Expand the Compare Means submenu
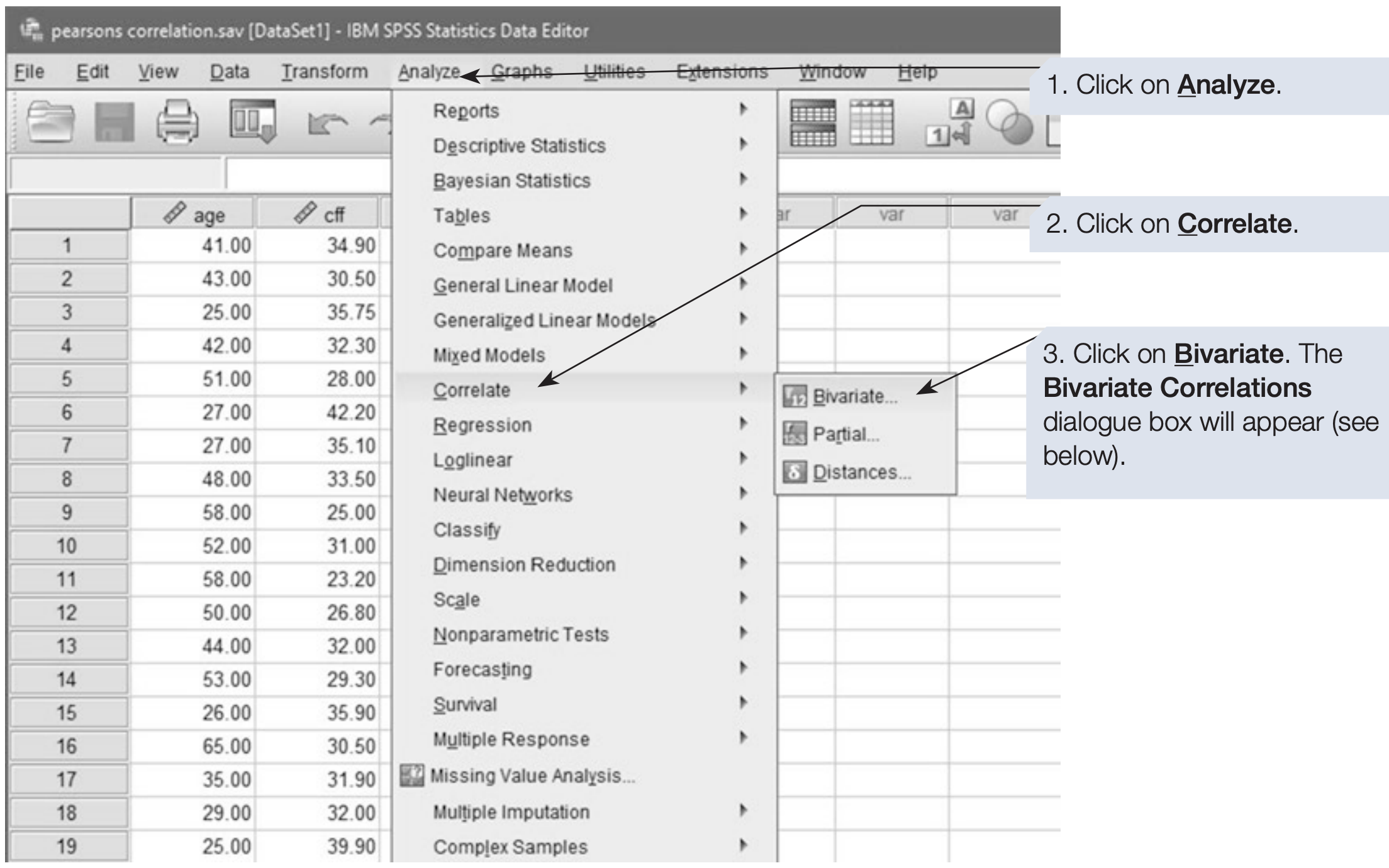The height and width of the screenshot is (868, 1389). tap(503, 250)
